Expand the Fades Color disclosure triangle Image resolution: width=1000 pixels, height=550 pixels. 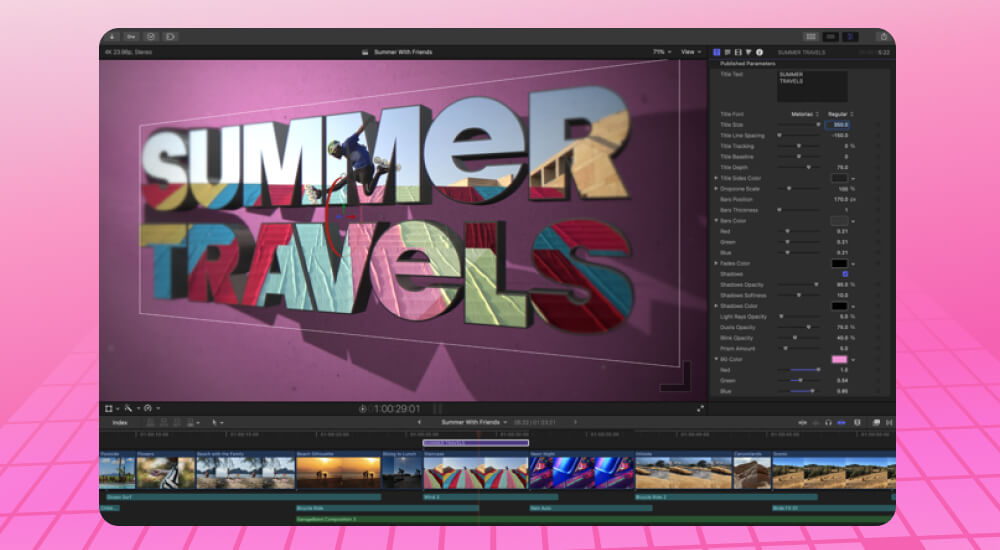(716, 264)
